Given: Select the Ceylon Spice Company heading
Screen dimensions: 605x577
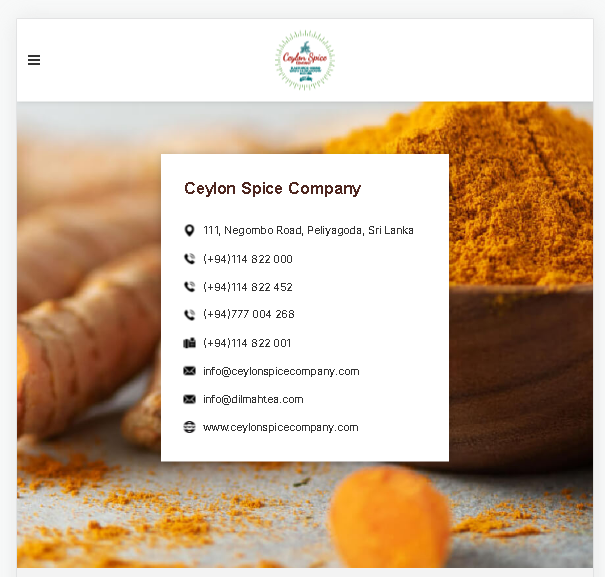Looking at the screenshot, I should (x=272, y=189).
